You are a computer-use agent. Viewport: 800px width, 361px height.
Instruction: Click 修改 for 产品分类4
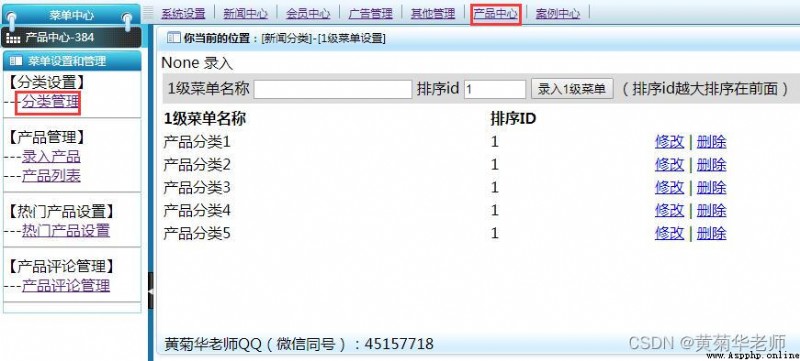point(669,210)
